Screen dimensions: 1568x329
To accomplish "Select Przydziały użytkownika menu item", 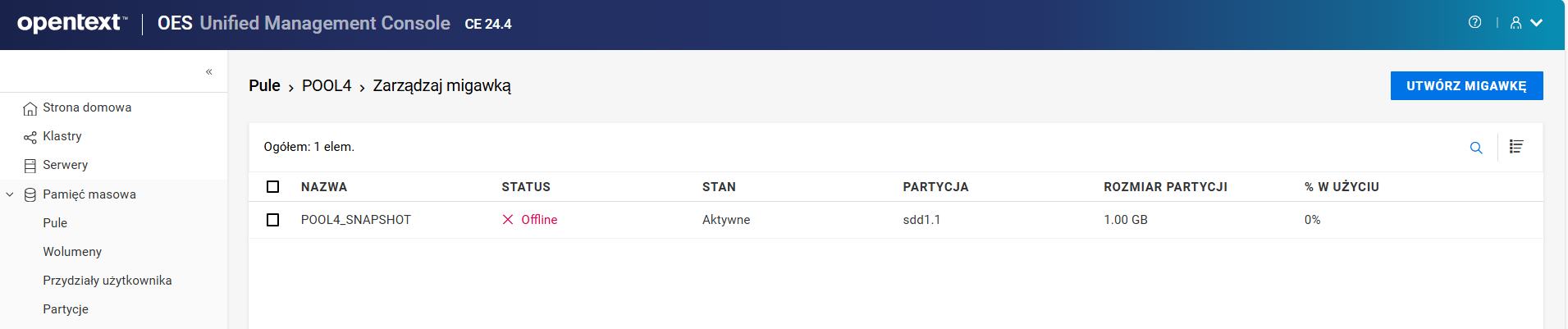I will 107,281.
